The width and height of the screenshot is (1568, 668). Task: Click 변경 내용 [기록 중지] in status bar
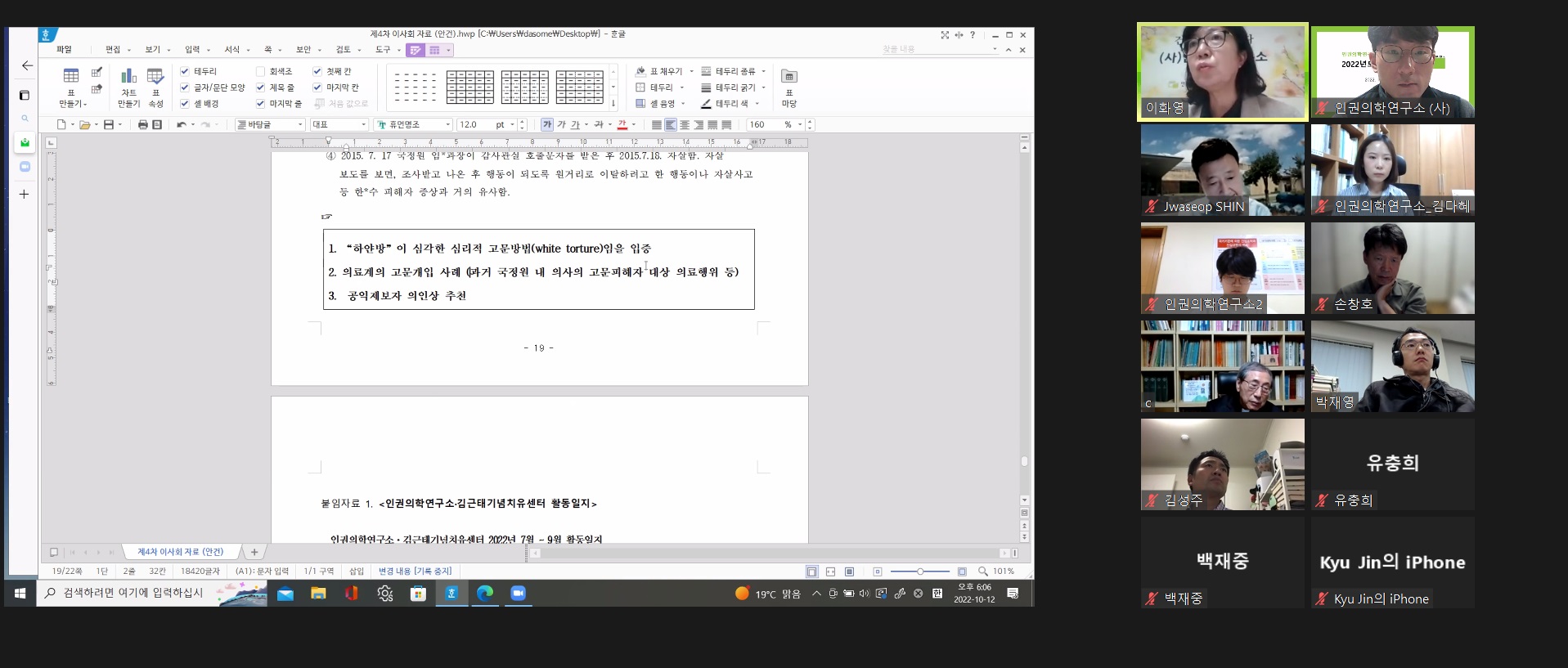pos(415,572)
